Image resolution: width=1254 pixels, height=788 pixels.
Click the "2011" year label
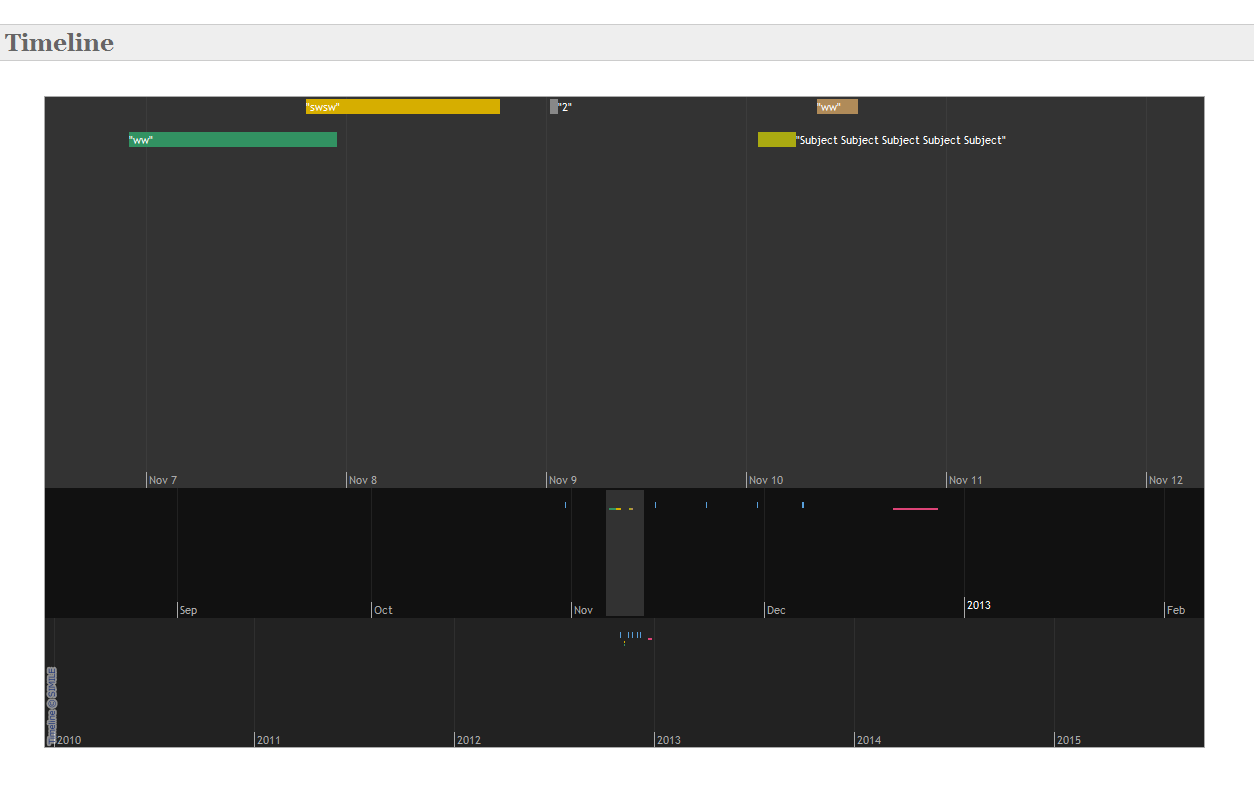(x=268, y=741)
